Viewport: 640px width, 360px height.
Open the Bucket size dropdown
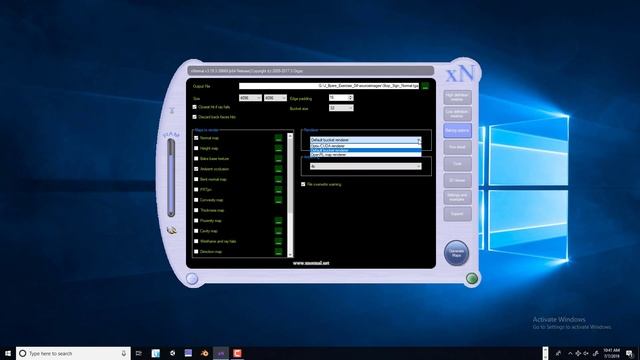341,108
